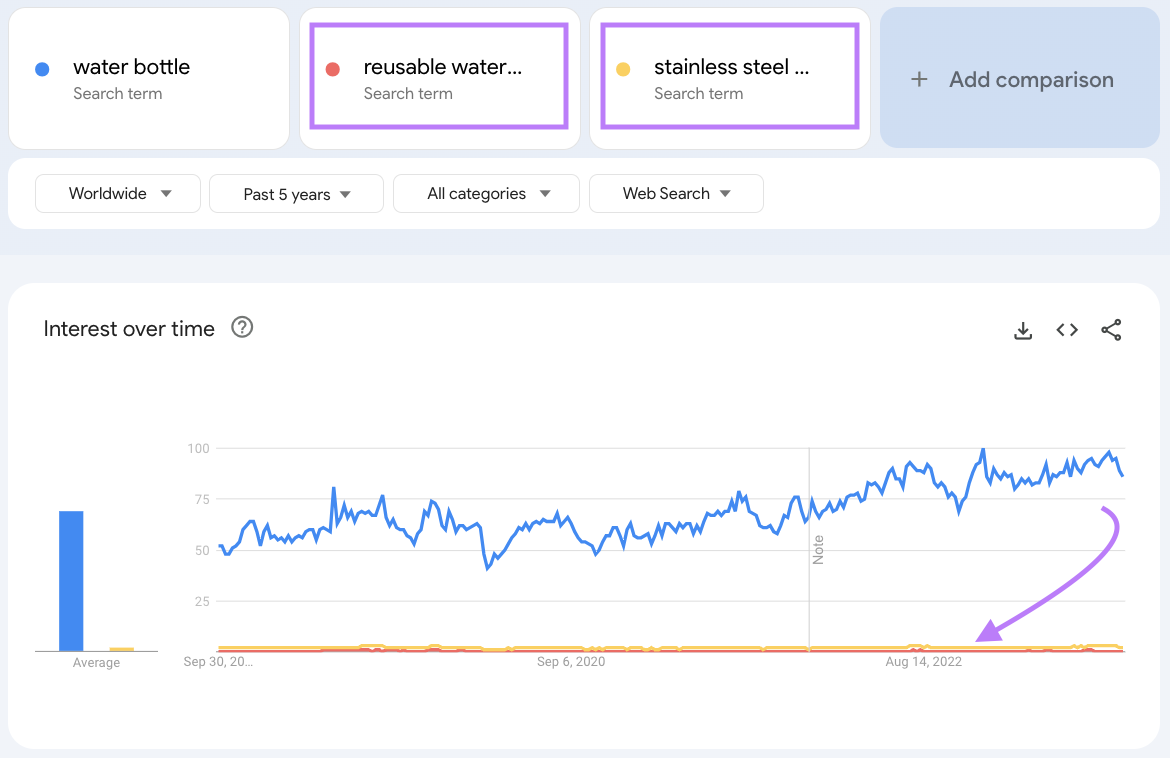1170x758 pixels.
Task: Open the Worldwide location dropdown
Action: [117, 193]
